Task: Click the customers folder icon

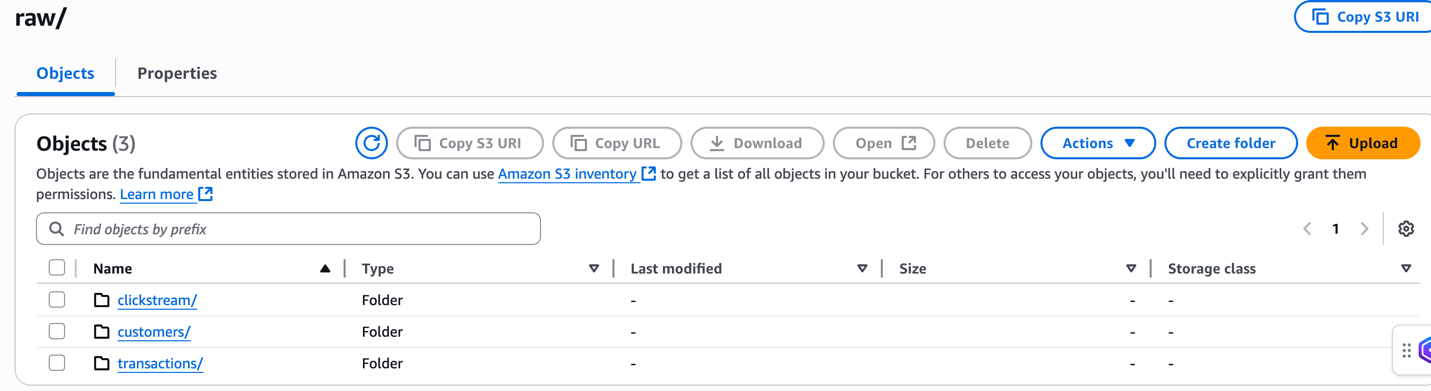Action: [102, 331]
